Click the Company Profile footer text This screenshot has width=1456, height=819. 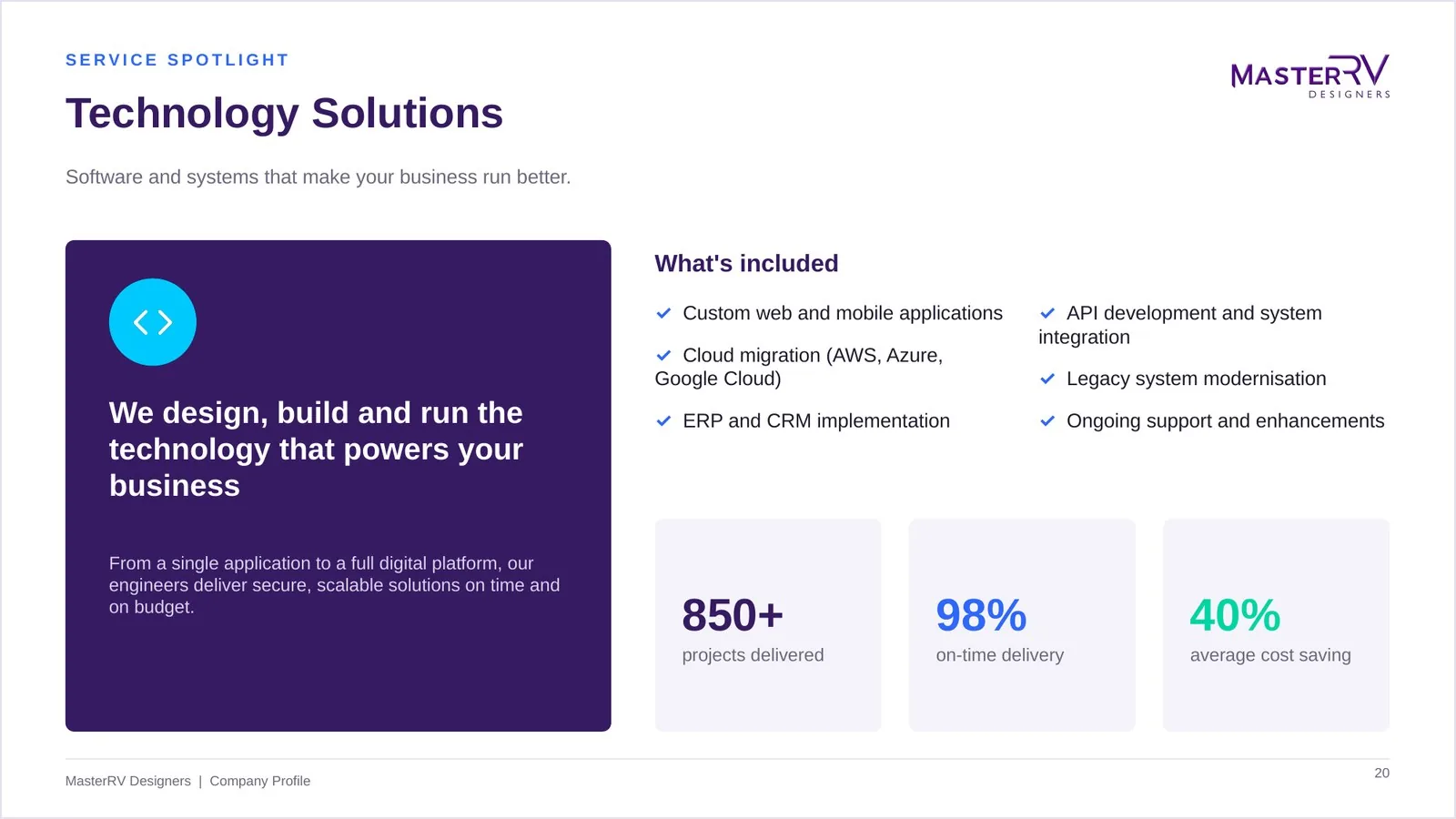tap(260, 781)
